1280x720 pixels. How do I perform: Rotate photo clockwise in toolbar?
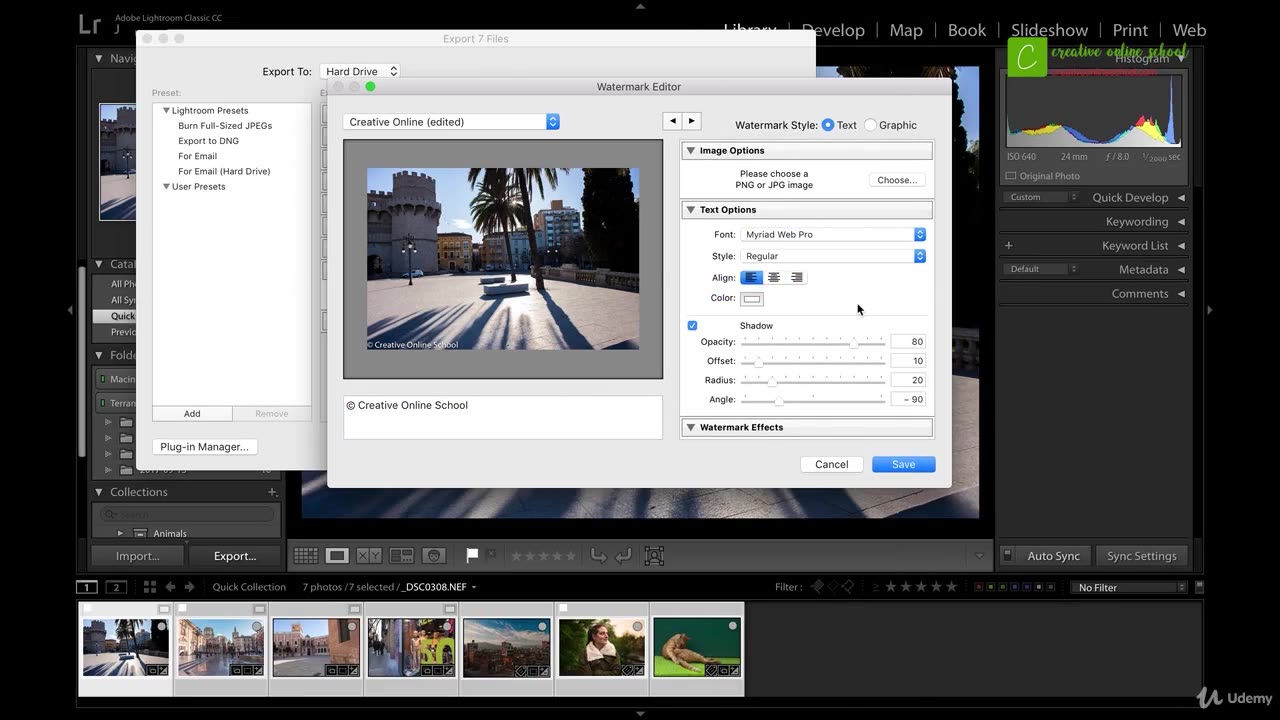tap(622, 555)
